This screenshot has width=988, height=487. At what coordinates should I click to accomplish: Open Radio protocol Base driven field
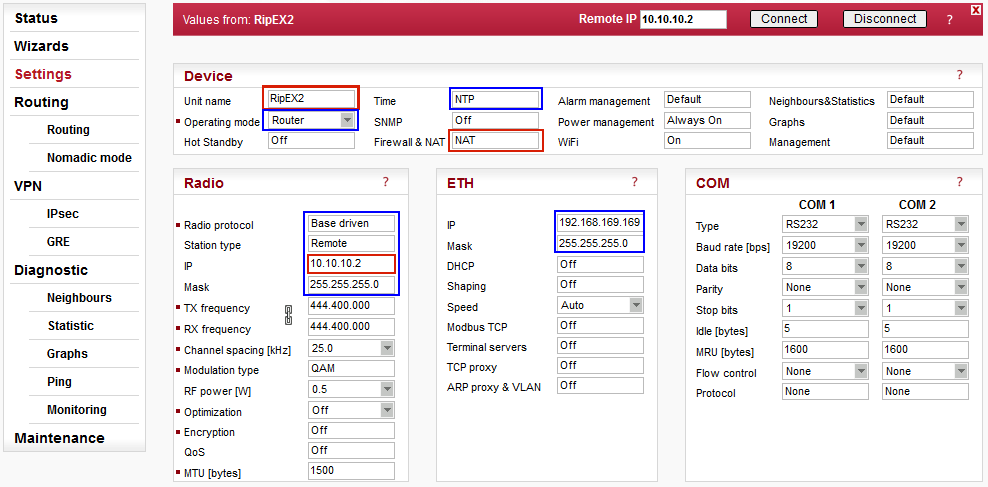(x=352, y=223)
